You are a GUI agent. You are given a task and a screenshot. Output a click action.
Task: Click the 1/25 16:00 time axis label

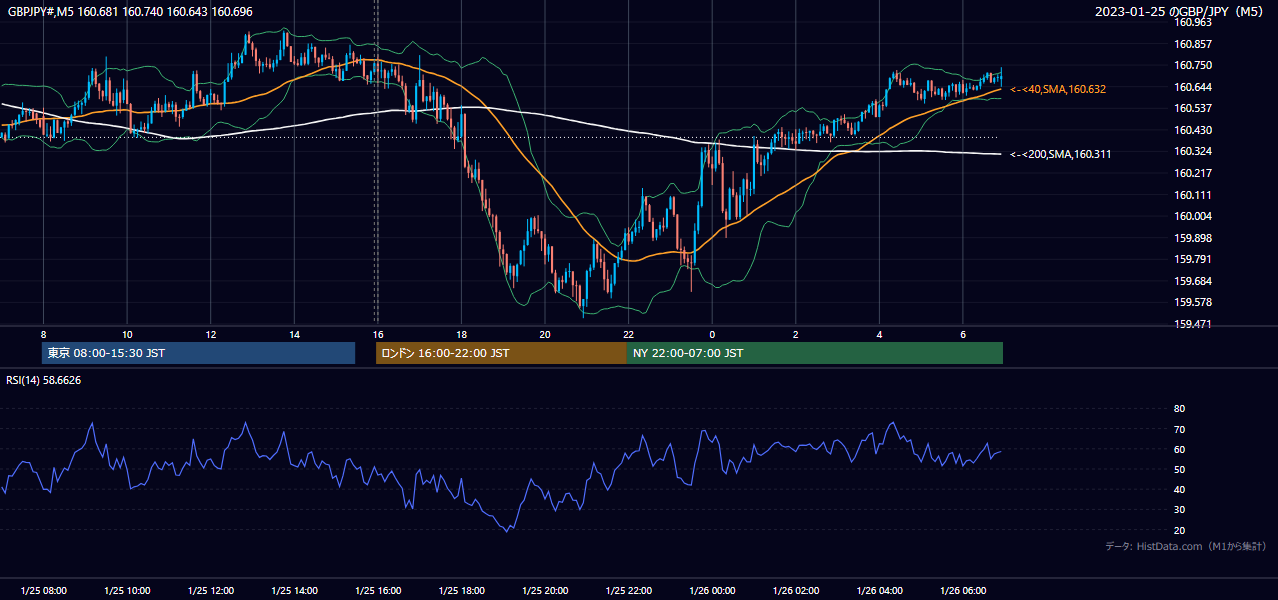(x=377, y=591)
